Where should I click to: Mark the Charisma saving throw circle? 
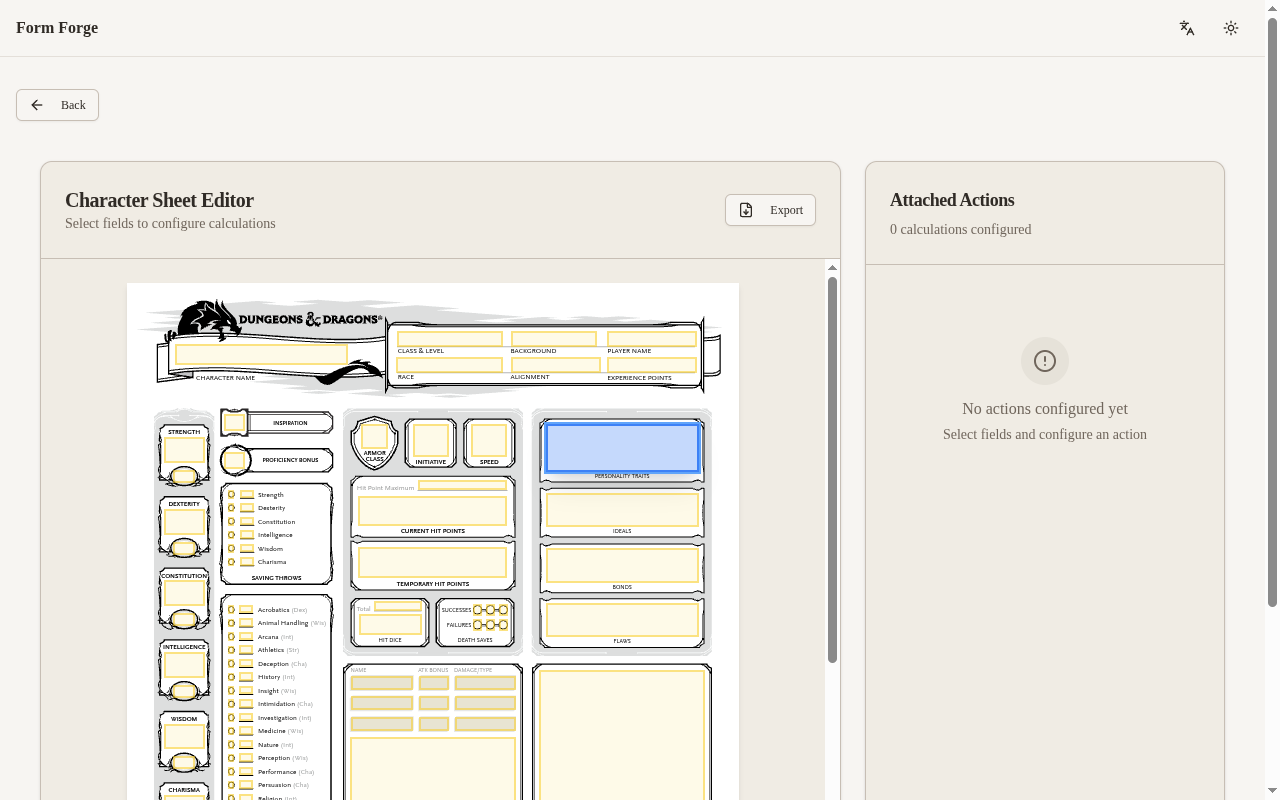coord(231,562)
